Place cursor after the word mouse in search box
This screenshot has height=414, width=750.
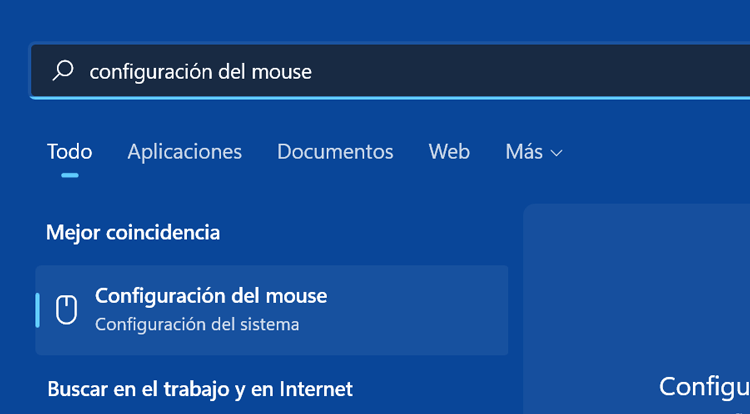pos(313,71)
